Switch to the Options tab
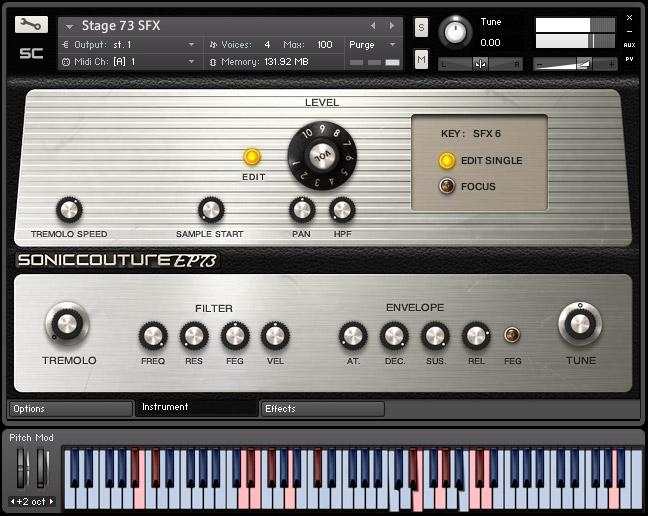Screen dimensions: 648x516 click(71, 409)
